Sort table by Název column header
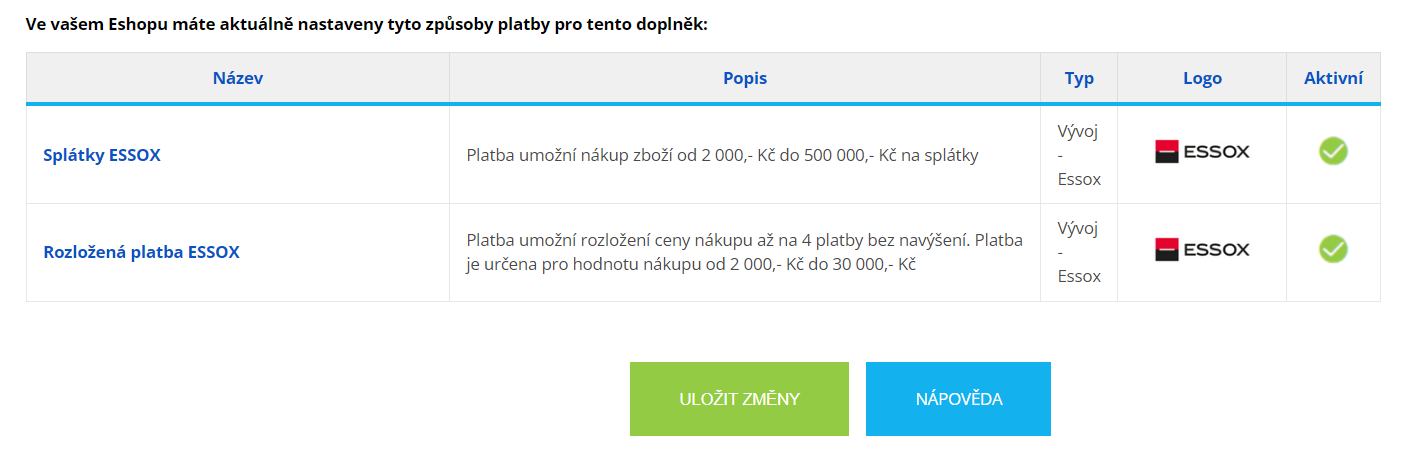Viewport: 1409px width, 455px height. pyautogui.click(x=238, y=78)
